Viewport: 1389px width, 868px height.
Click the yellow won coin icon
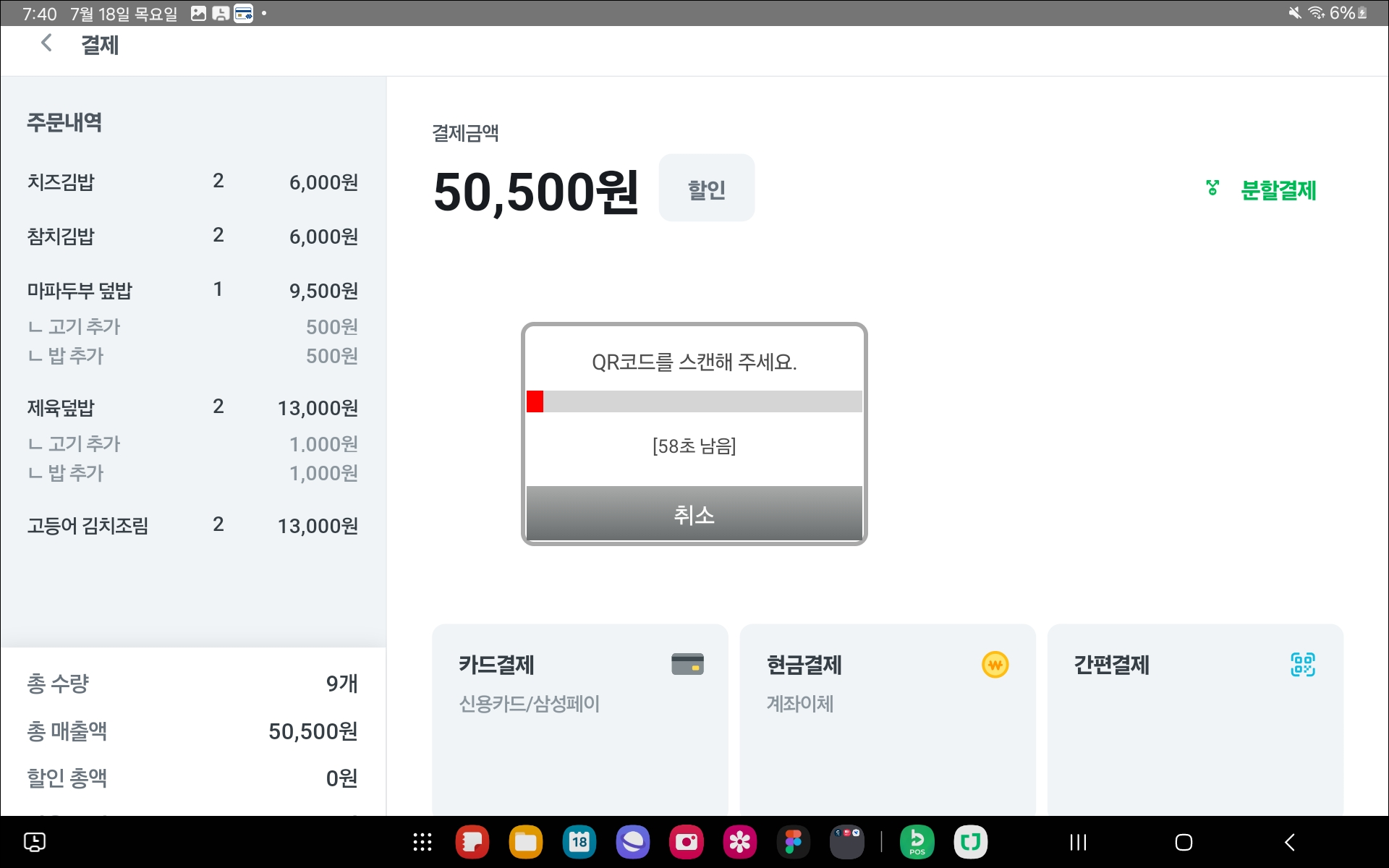pos(995,664)
